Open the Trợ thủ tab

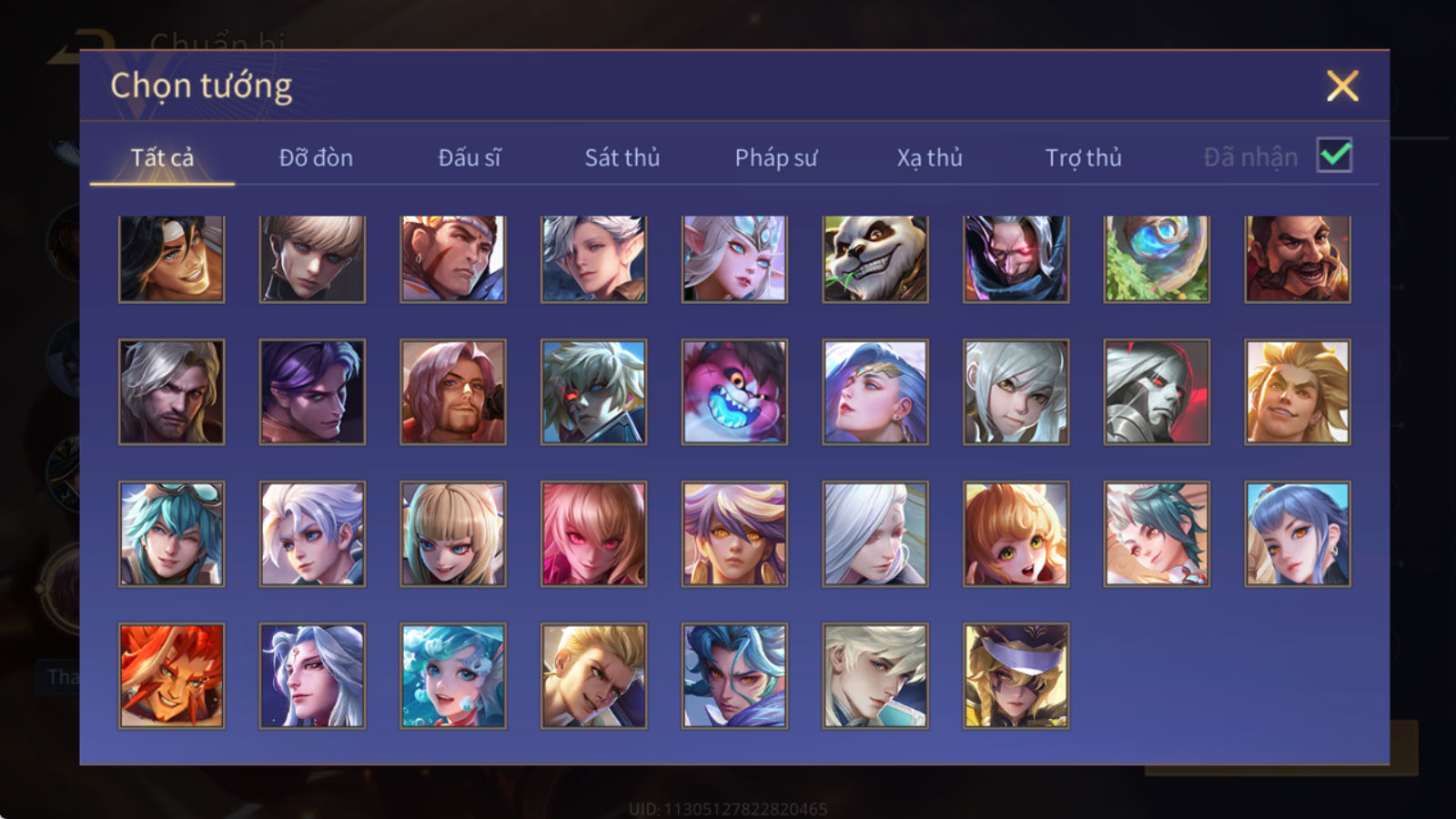tap(1083, 157)
